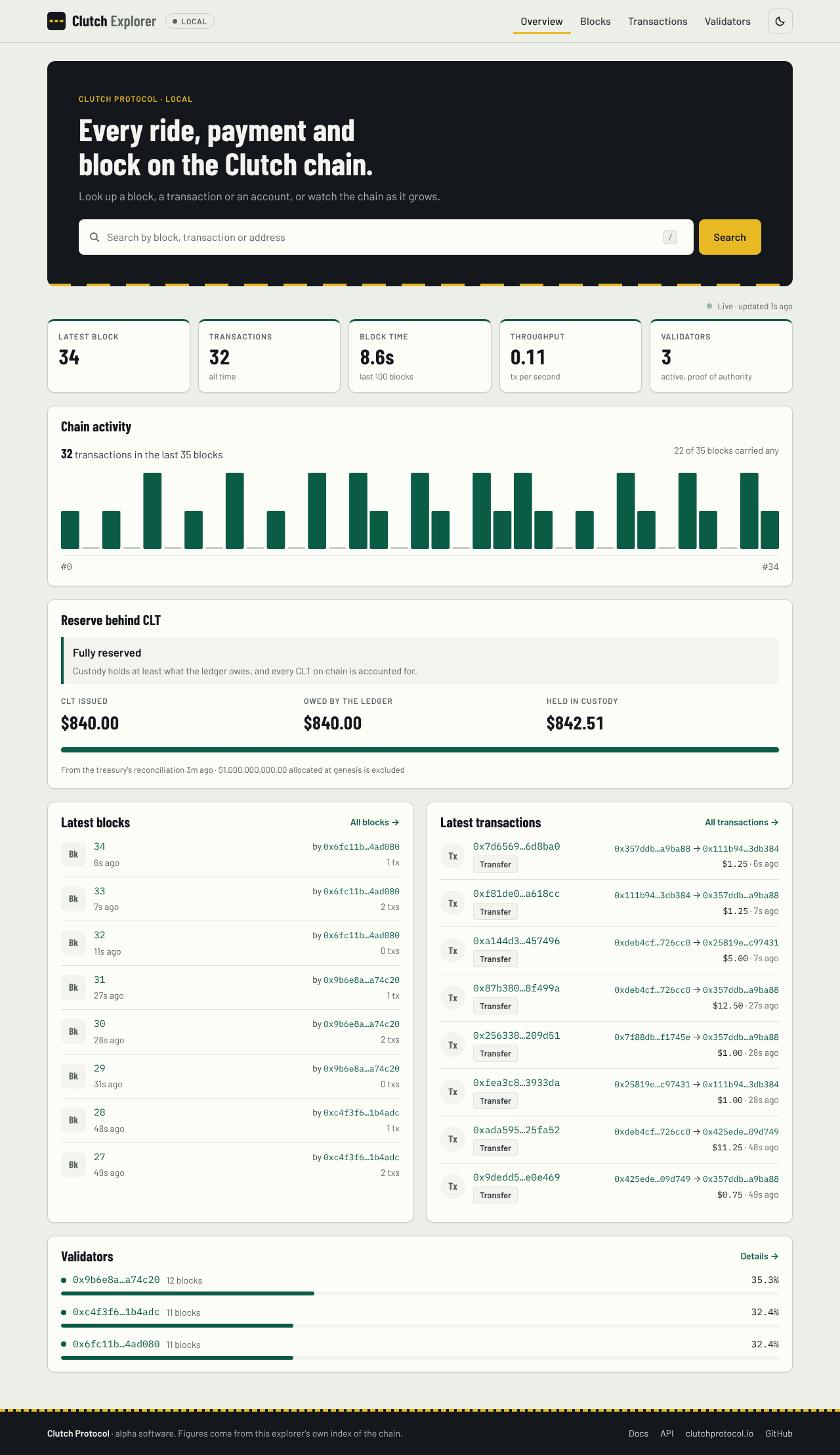Click the Latest Block stat card

click(x=119, y=356)
